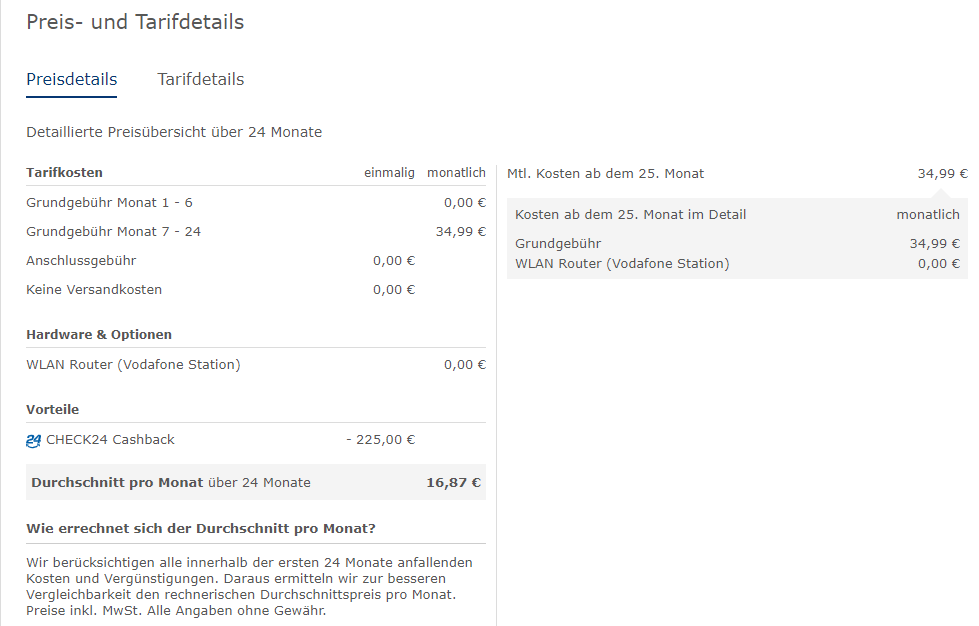Click the Preis- und Tarifdetails heading

pyautogui.click(x=135, y=22)
